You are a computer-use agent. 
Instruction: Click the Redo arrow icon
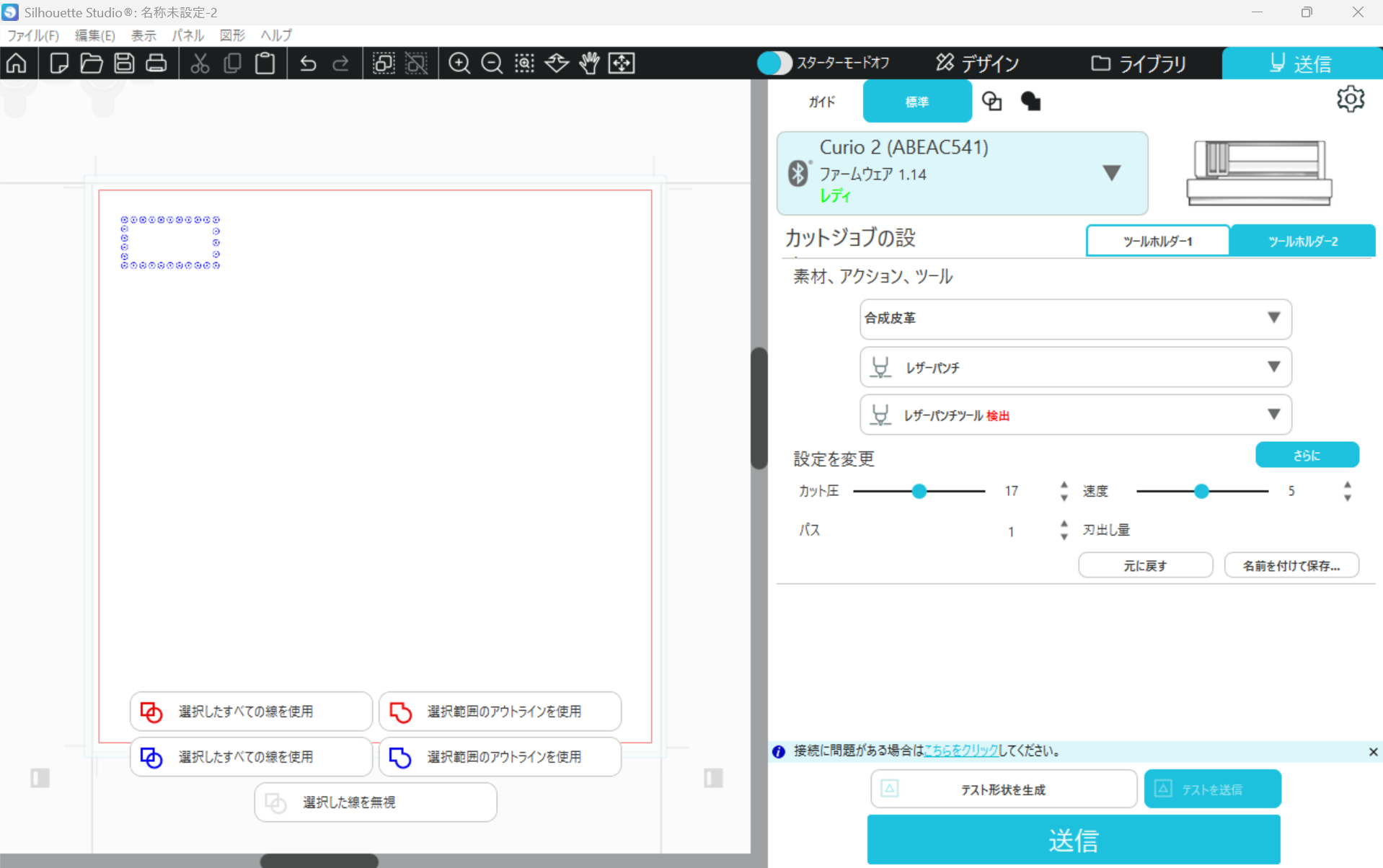340,63
